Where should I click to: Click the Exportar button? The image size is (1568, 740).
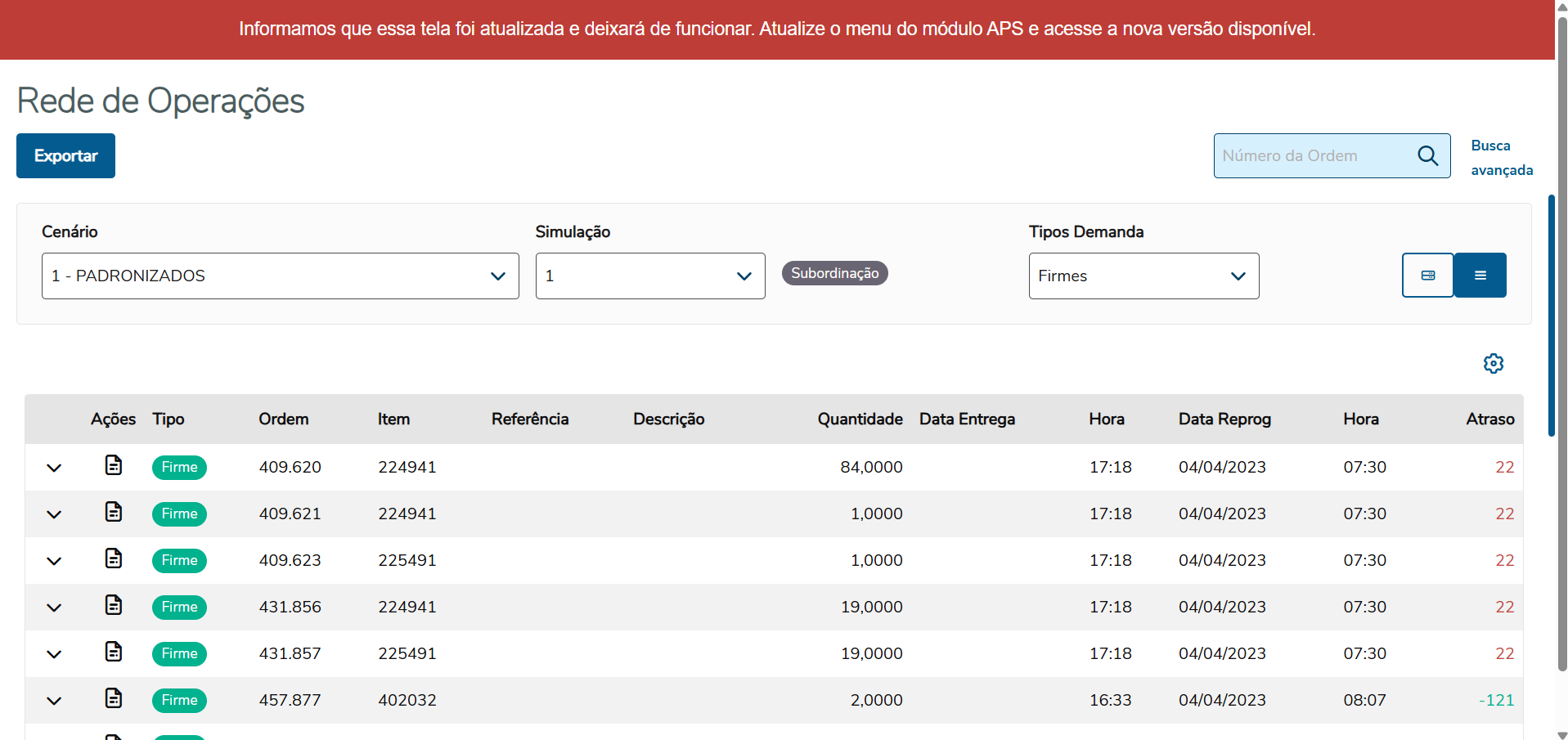[x=65, y=156]
